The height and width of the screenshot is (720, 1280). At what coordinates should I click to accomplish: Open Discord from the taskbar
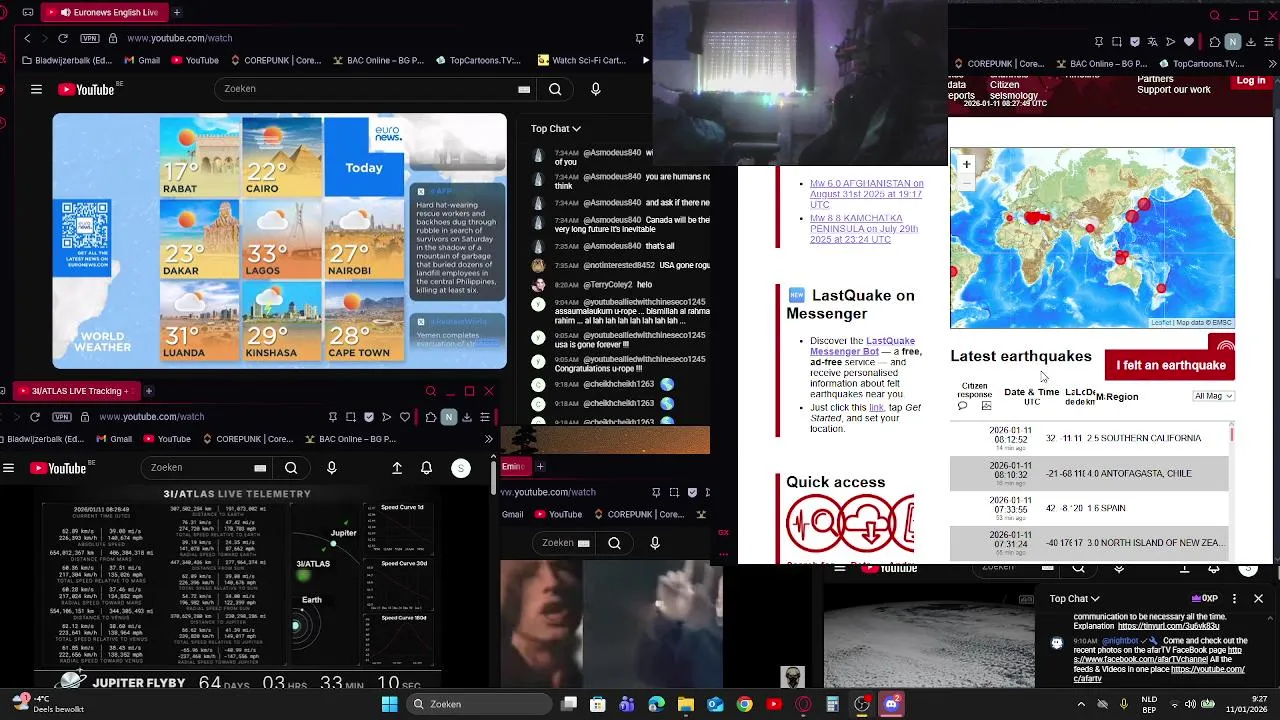point(891,704)
